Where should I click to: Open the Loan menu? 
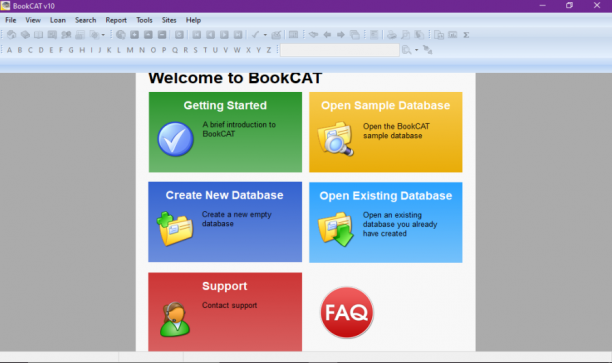pyautogui.click(x=58, y=20)
